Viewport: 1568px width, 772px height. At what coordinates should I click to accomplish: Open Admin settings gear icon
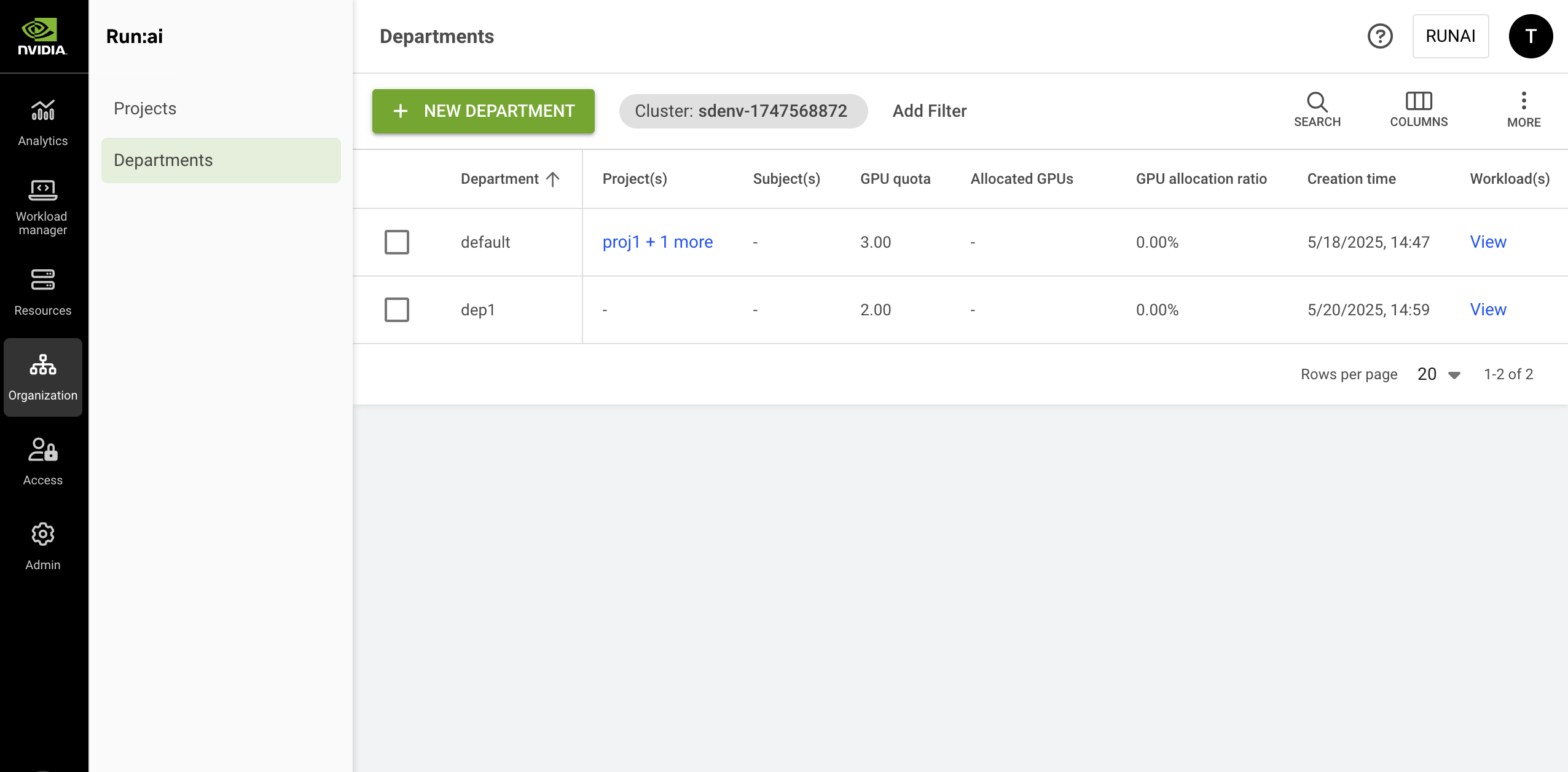[43, 535]
